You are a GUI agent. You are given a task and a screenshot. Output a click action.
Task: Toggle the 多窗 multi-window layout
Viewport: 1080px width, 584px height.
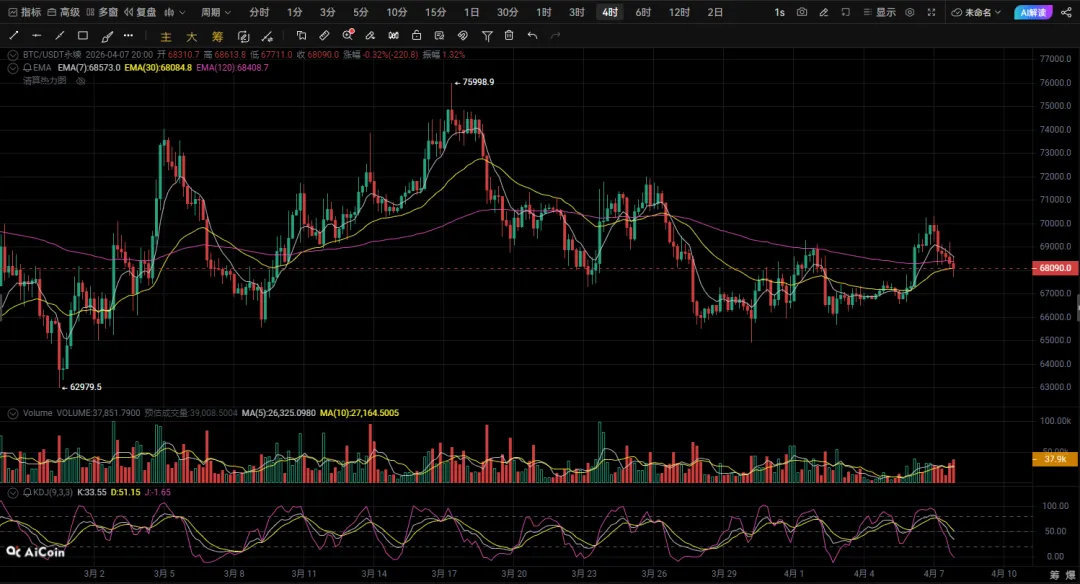(102, 12)
